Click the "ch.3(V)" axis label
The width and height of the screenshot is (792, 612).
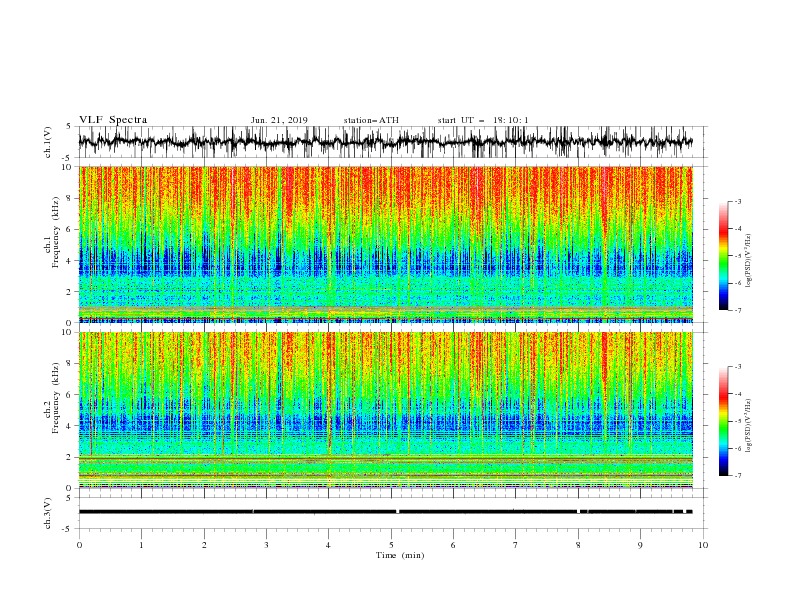(48, 513)
